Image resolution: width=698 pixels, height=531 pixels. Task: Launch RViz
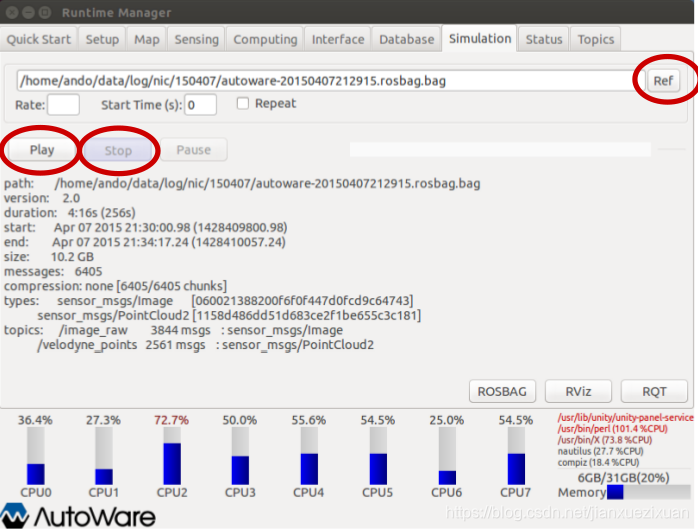pos(578,392)
